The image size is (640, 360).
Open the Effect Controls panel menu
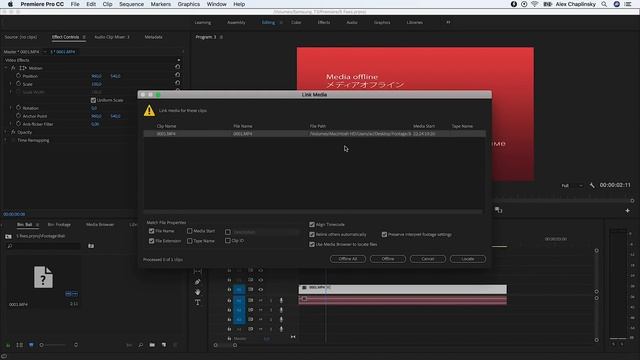[84, 37]
